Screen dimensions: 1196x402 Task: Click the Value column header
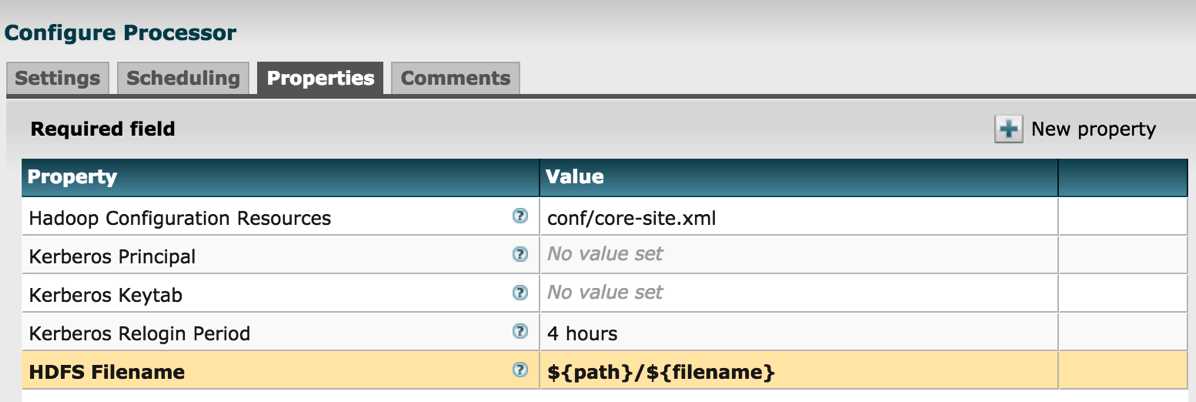[799, 178]
